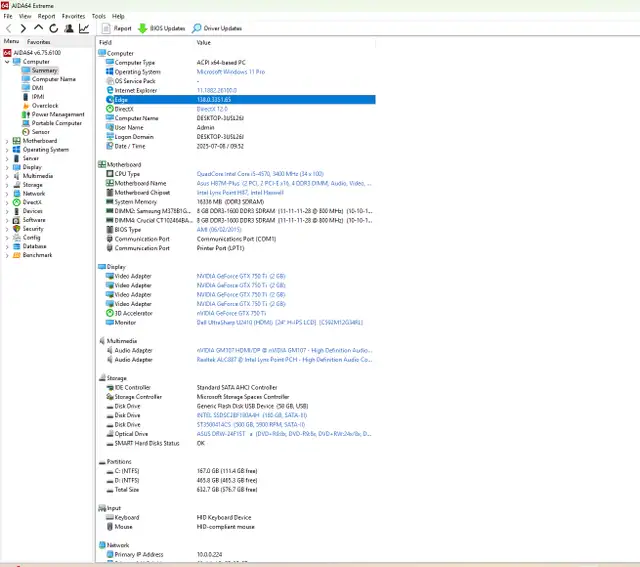
Task: Expand the Operating System tree node
Action: tap(7, 150)
